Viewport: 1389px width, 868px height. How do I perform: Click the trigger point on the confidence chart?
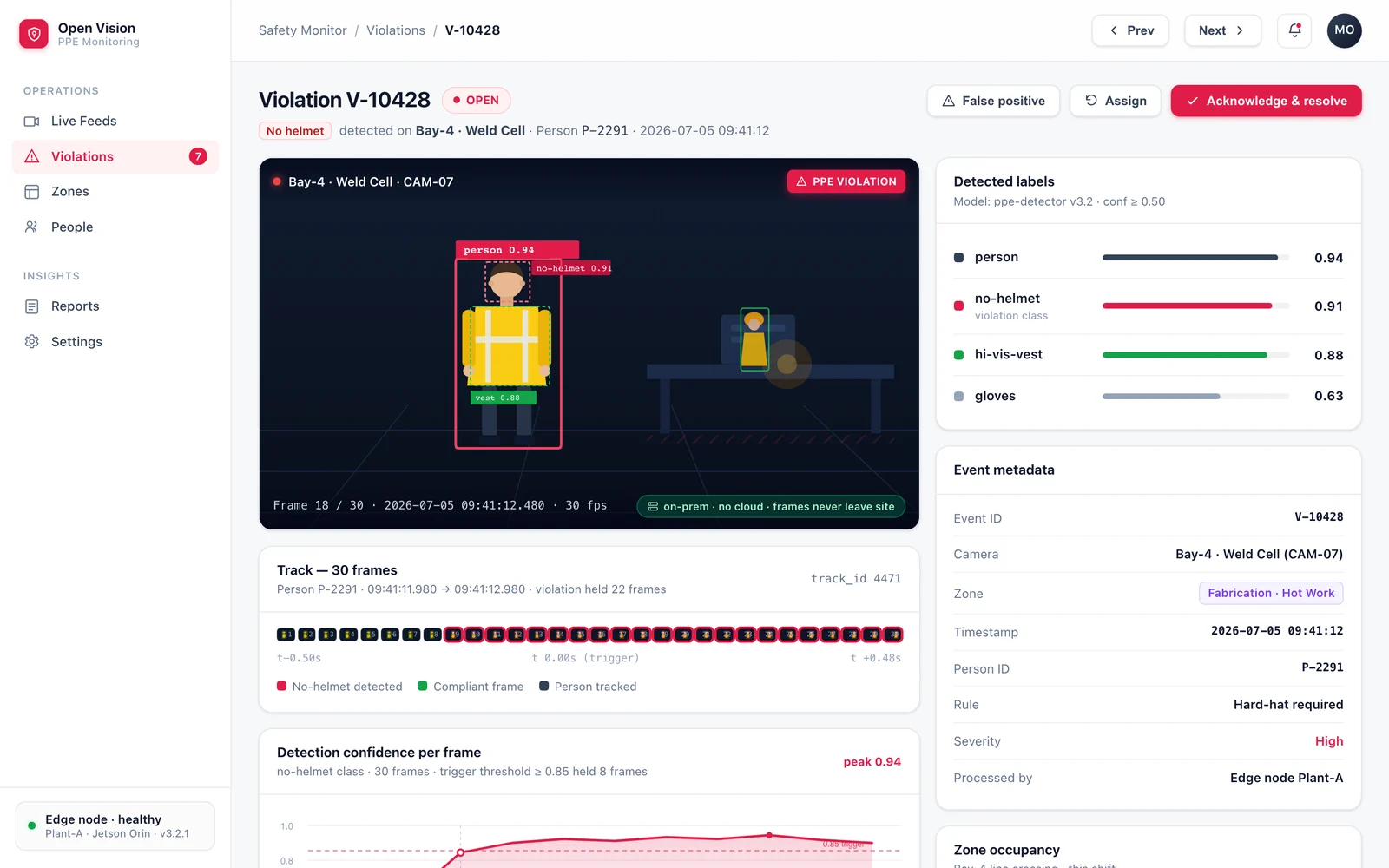pos(460,852)
